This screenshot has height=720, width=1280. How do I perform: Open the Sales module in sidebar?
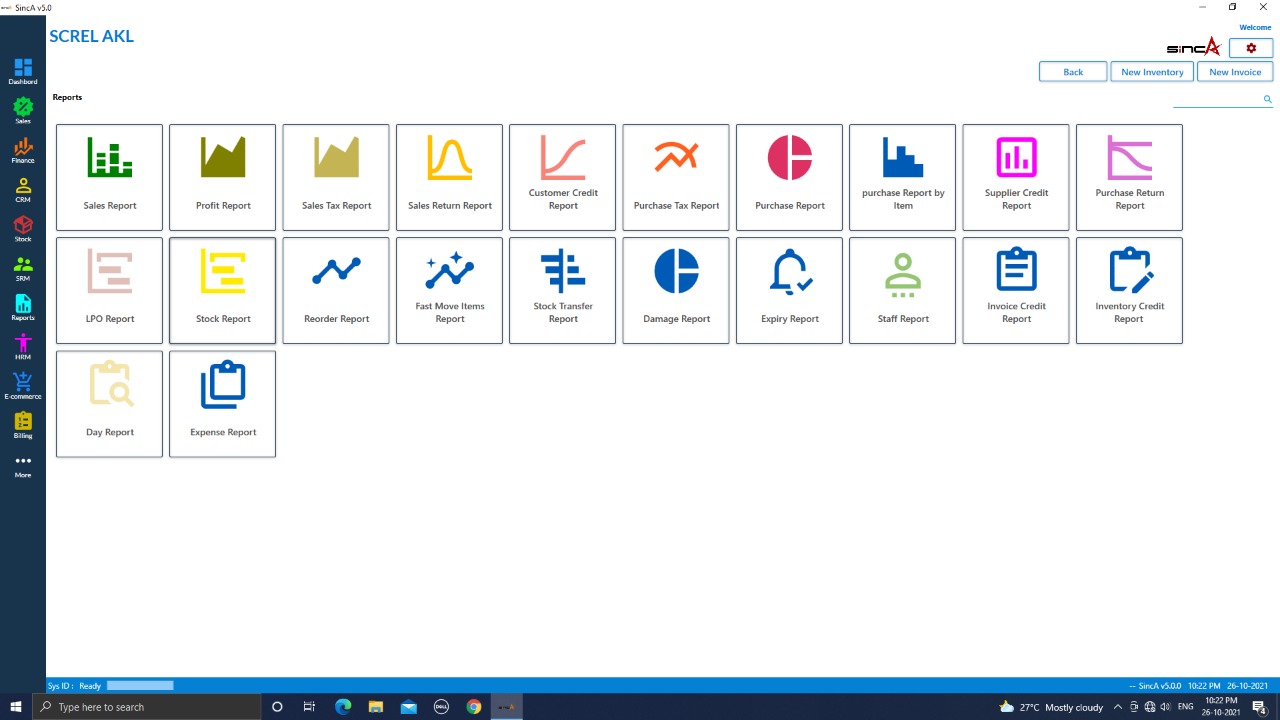tap(23, 111)
